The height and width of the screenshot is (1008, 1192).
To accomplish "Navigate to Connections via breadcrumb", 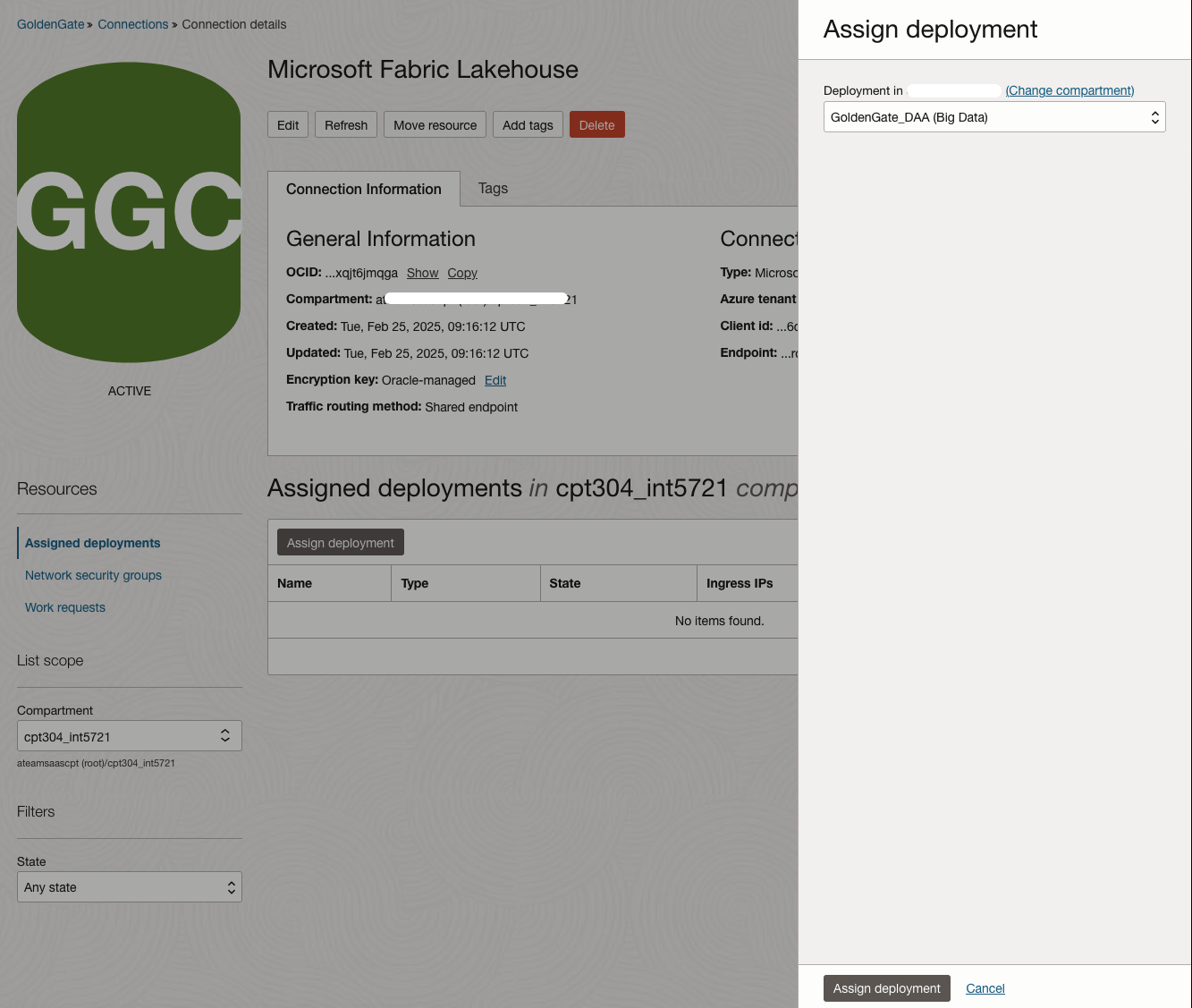I will [132, 24].
